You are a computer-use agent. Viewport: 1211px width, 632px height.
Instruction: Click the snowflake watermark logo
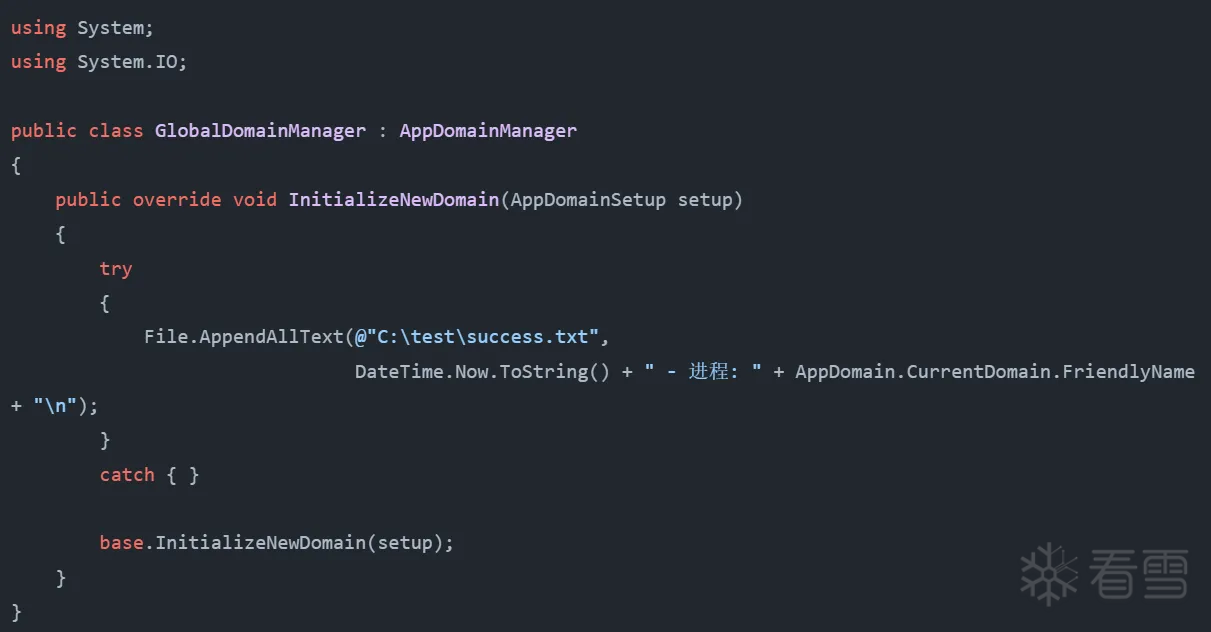coord(1049,574)
